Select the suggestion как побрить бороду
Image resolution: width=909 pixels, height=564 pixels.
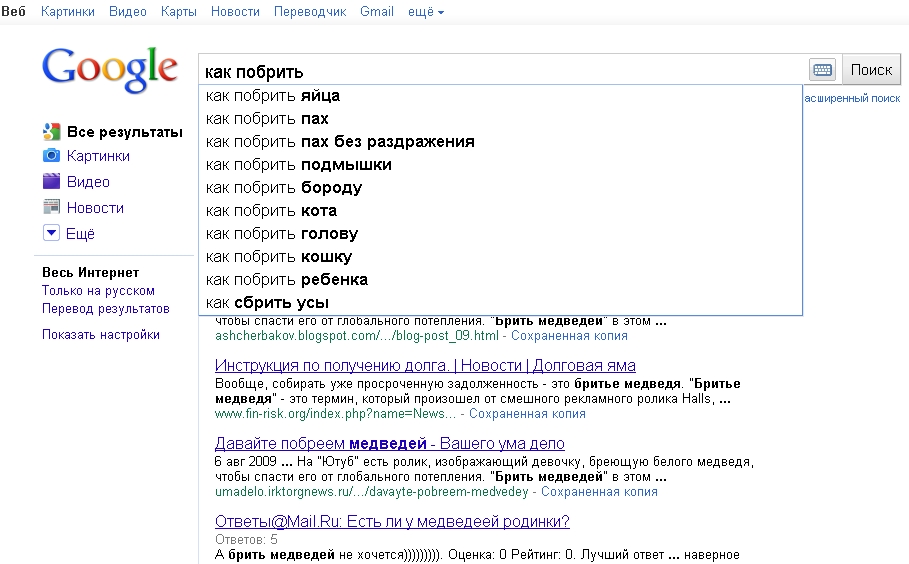tap(284, 188)
